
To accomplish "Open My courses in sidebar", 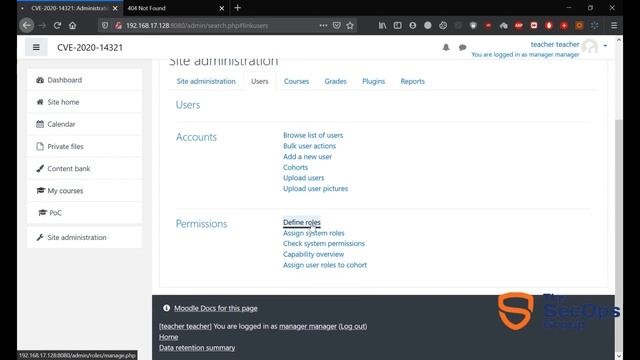I will 85,191.
